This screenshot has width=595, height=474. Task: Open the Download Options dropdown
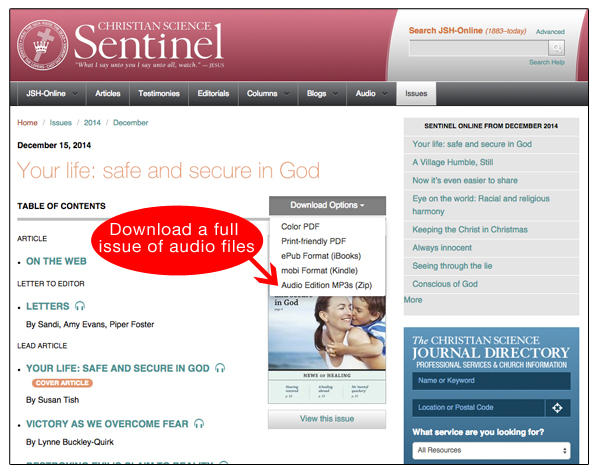327,205
